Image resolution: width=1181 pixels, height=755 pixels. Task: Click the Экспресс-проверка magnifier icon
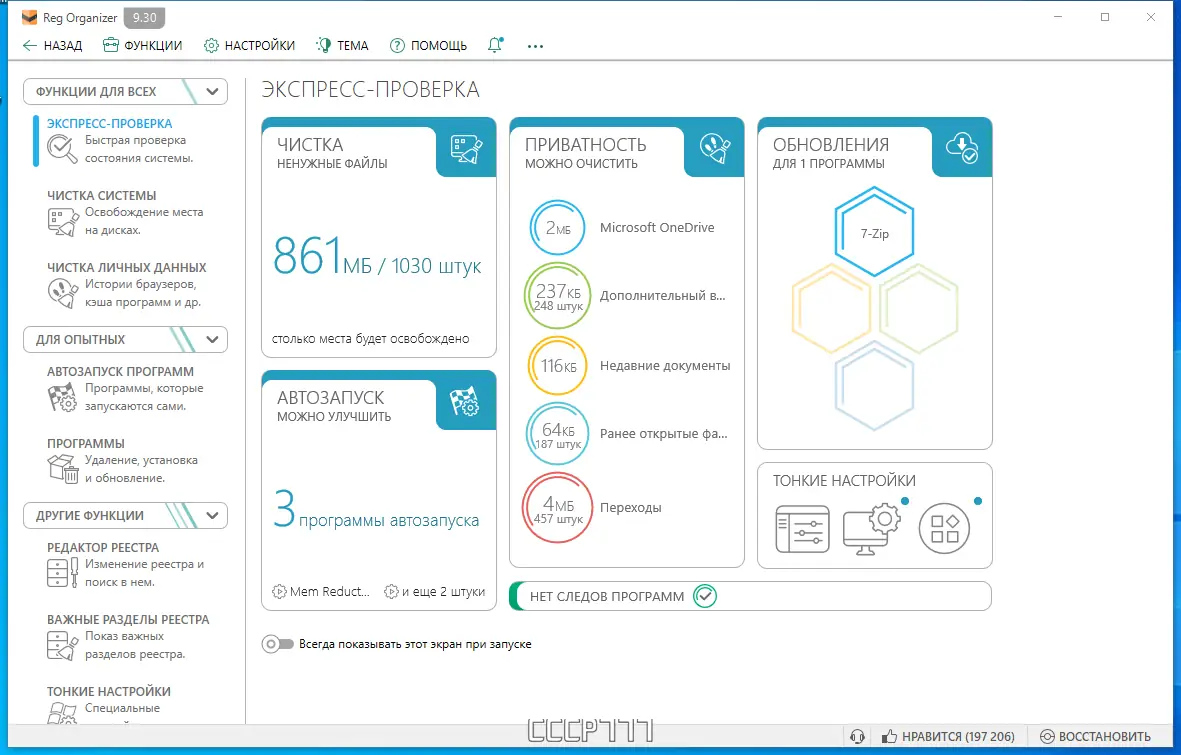(x=62, y=149)
